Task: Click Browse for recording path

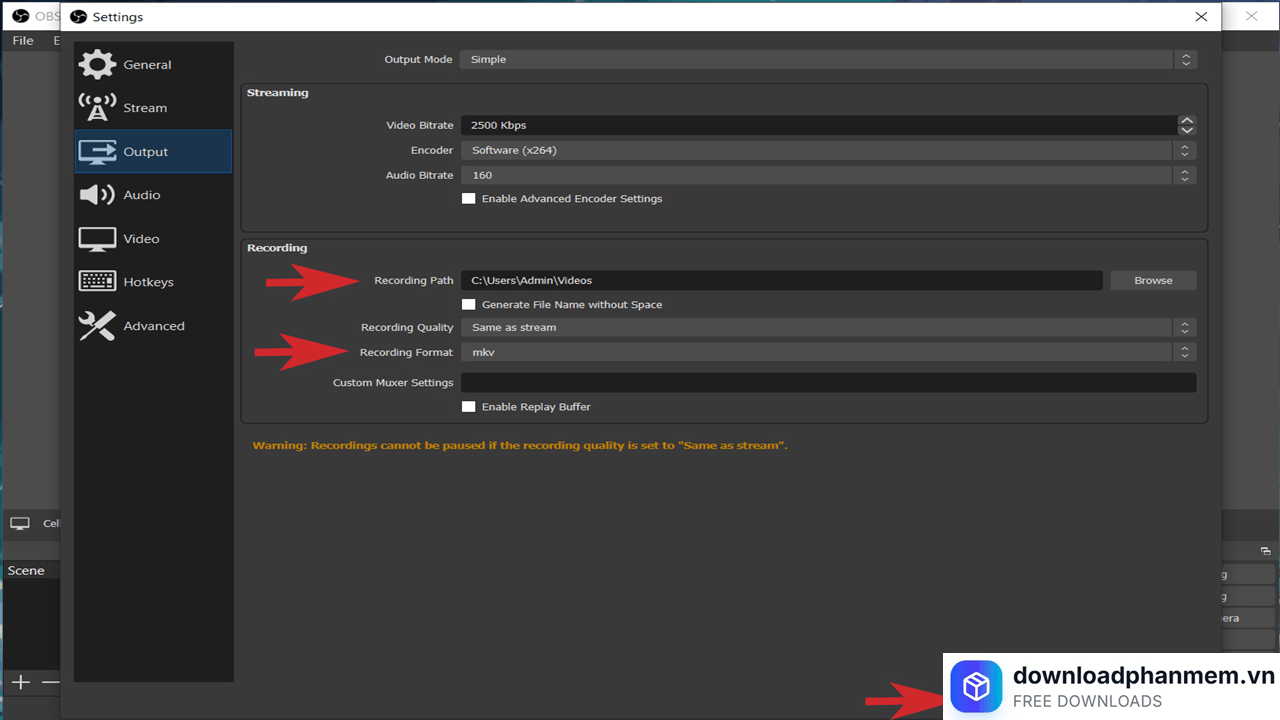Action: pyautogui.click(x=1153, y=281)
